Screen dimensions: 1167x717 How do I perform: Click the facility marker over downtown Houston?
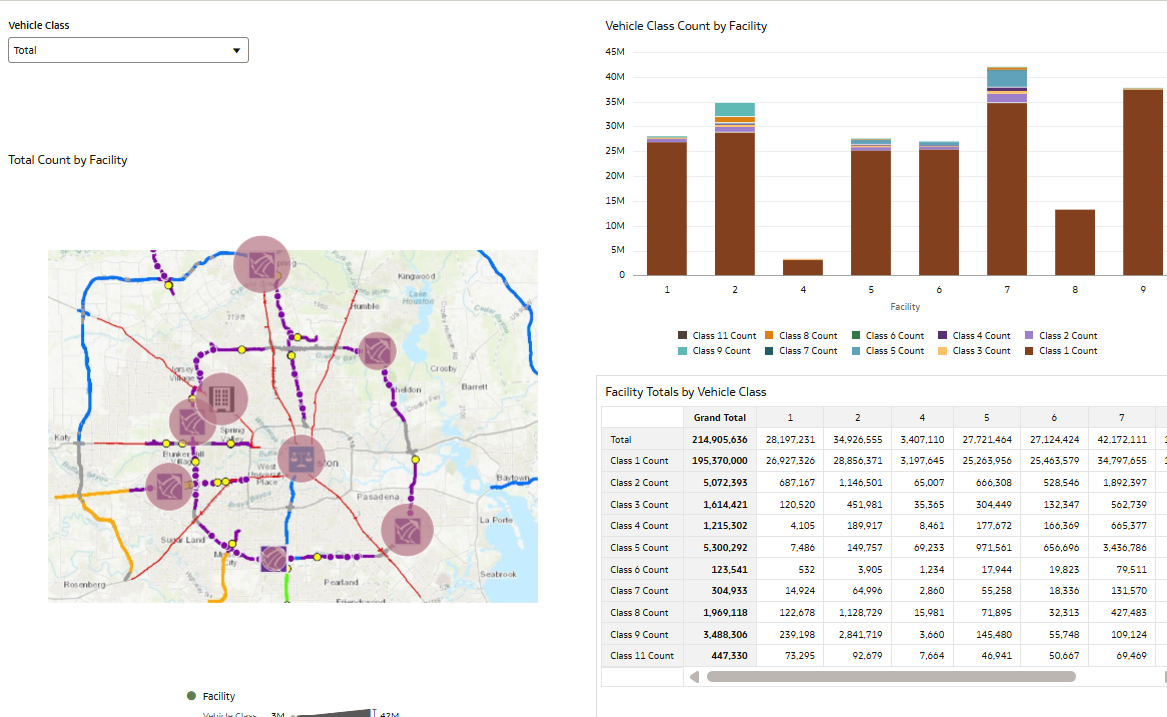click(x=301, y=459)
